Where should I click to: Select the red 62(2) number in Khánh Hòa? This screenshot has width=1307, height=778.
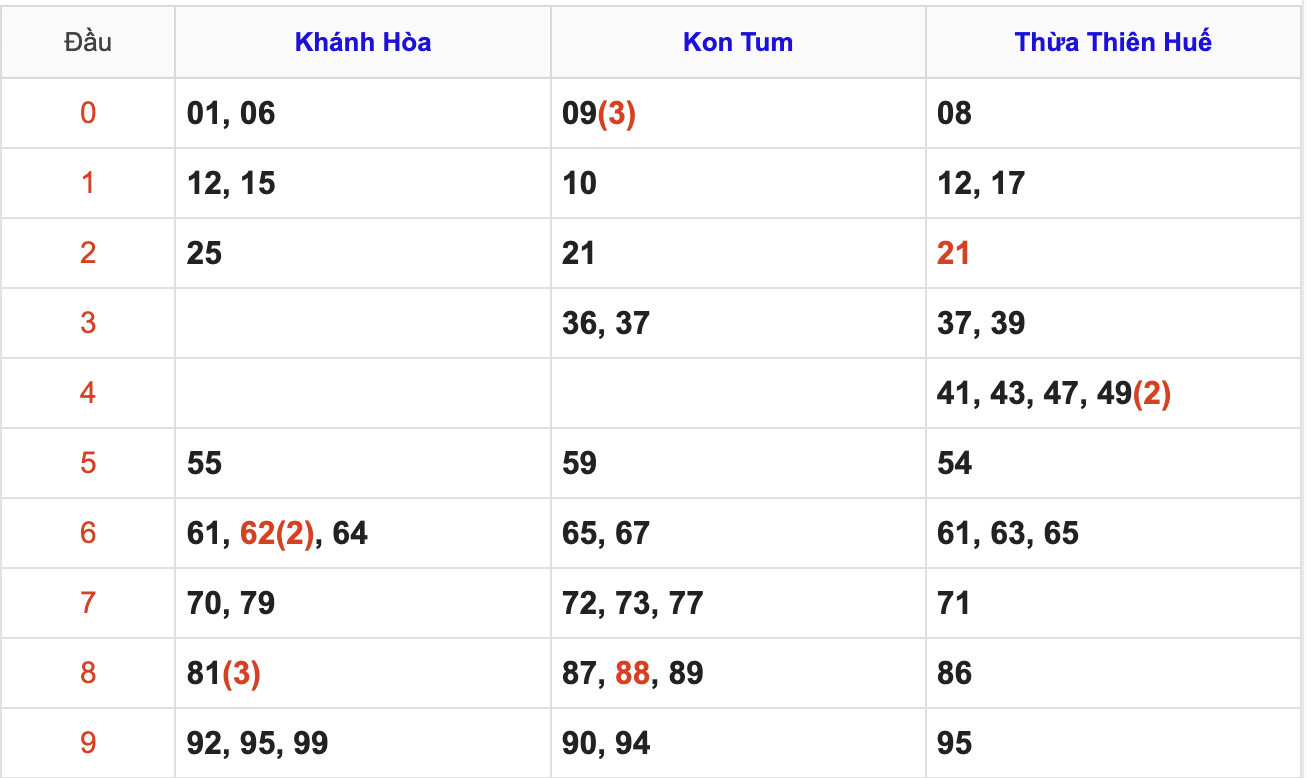278,533
